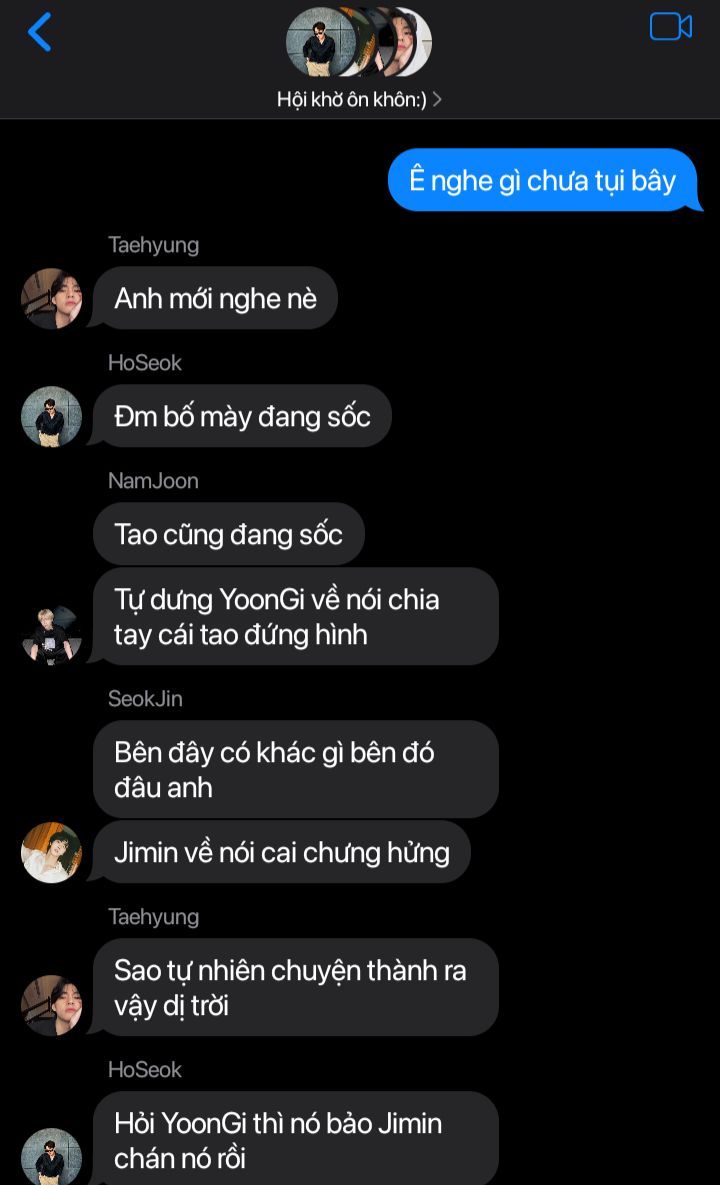The height and width of the screenshot is (1185, 720).
Task: Select message Anh mới nghe nè
Action: coord(215,298)
